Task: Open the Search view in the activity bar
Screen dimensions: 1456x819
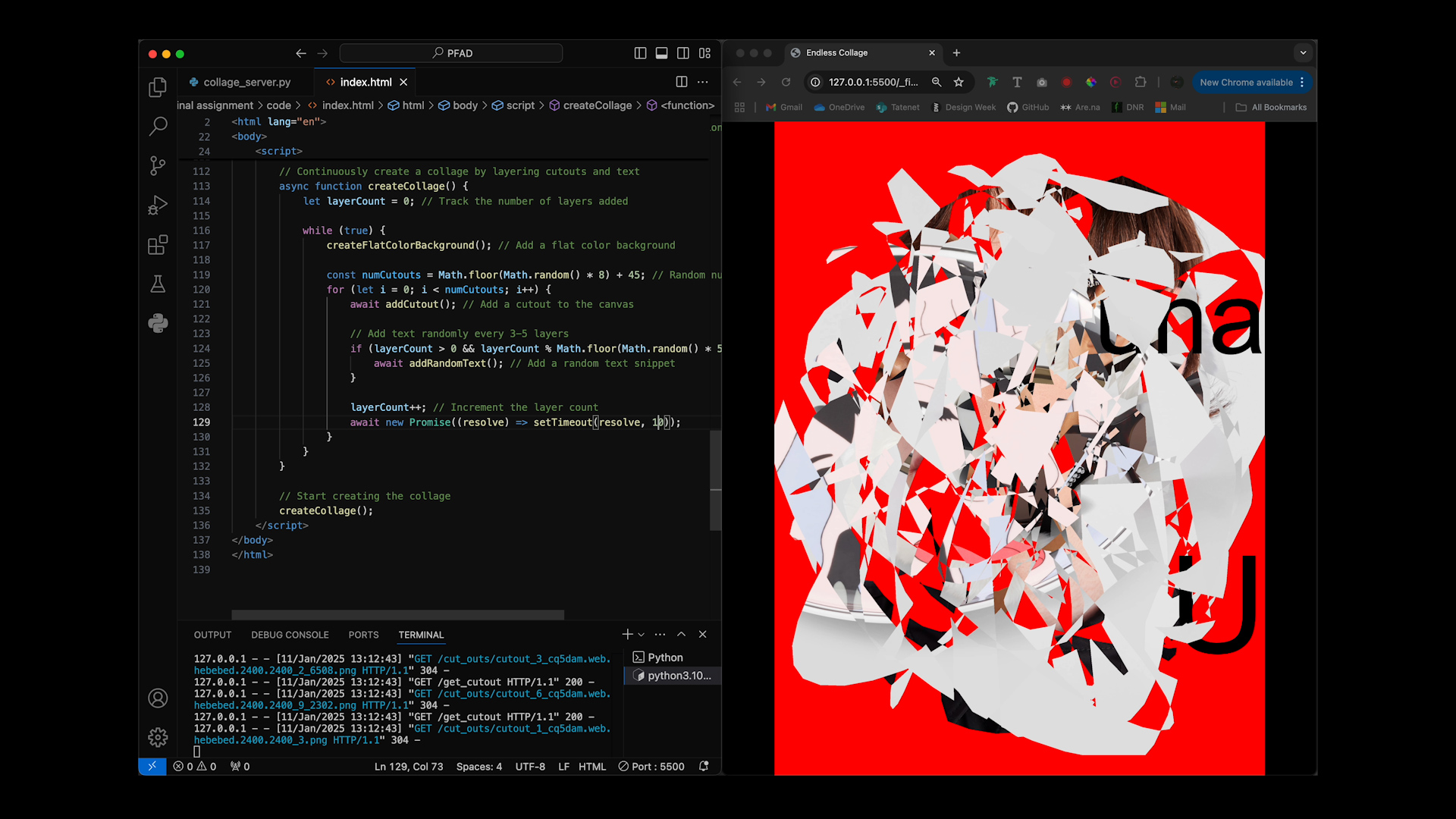Action: click(158, 126)
